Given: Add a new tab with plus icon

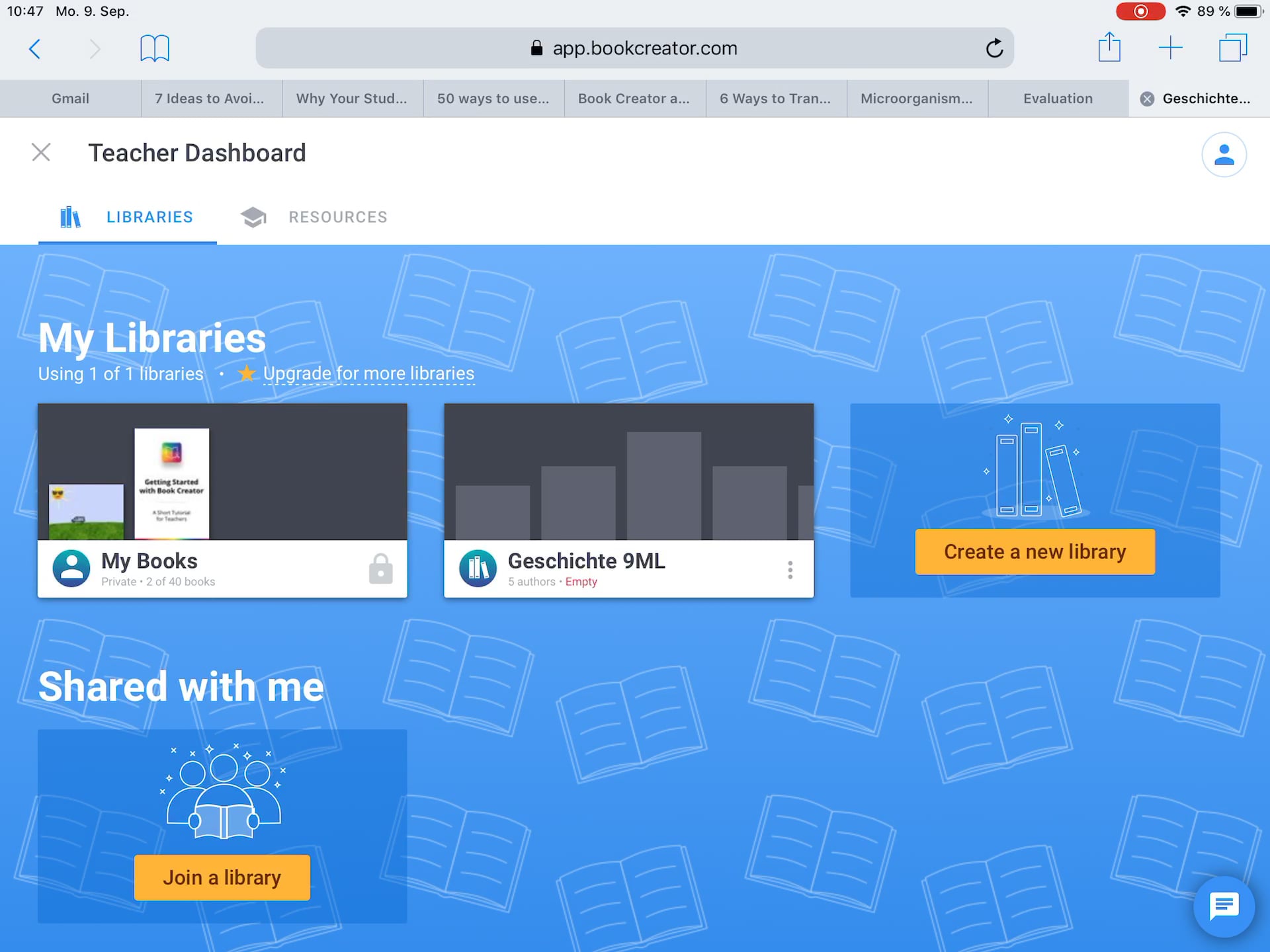Looking at the screenshot, I should click(x=1170, y=48).
